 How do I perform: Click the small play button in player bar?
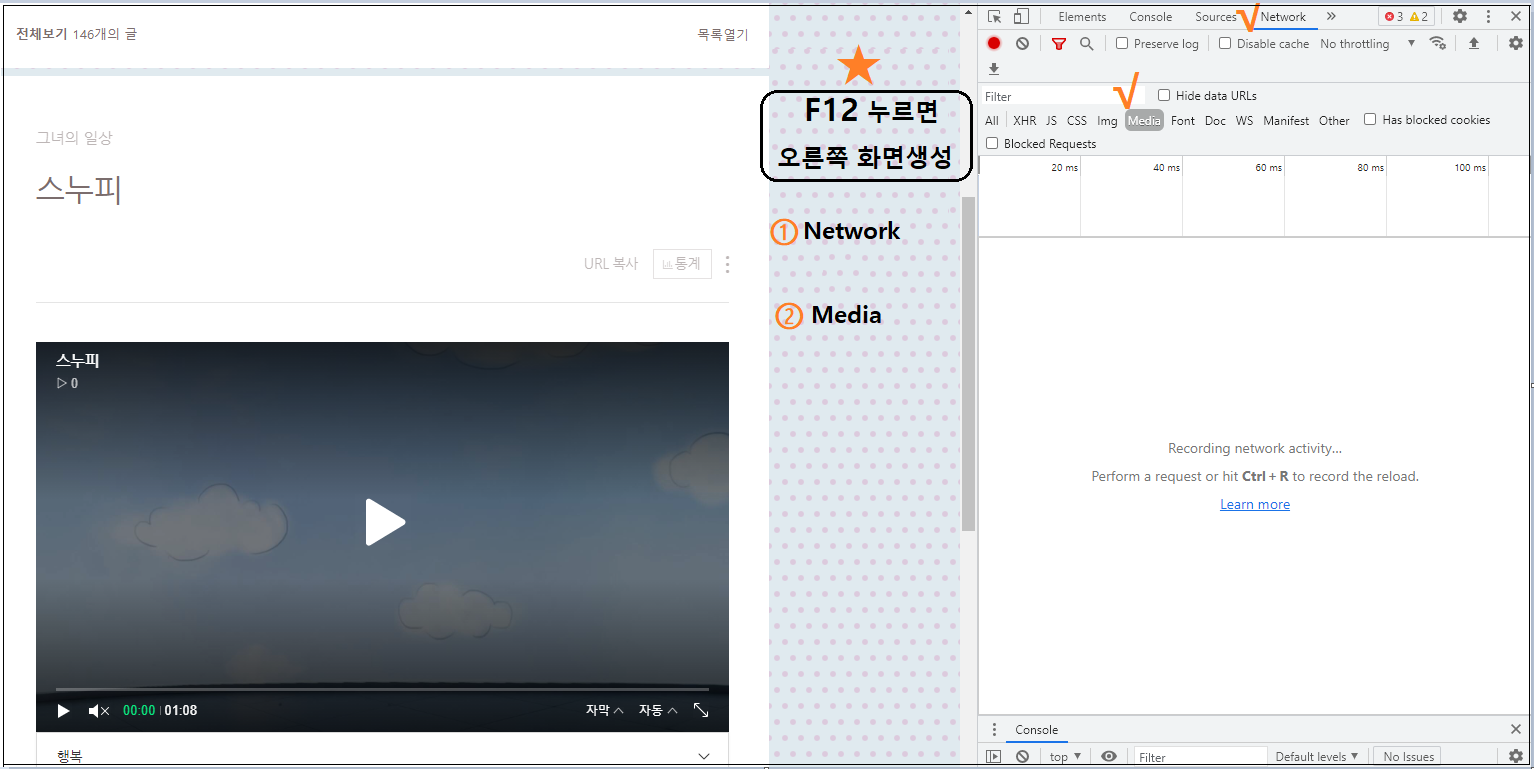pyautogui.click(x=63, y=711)
